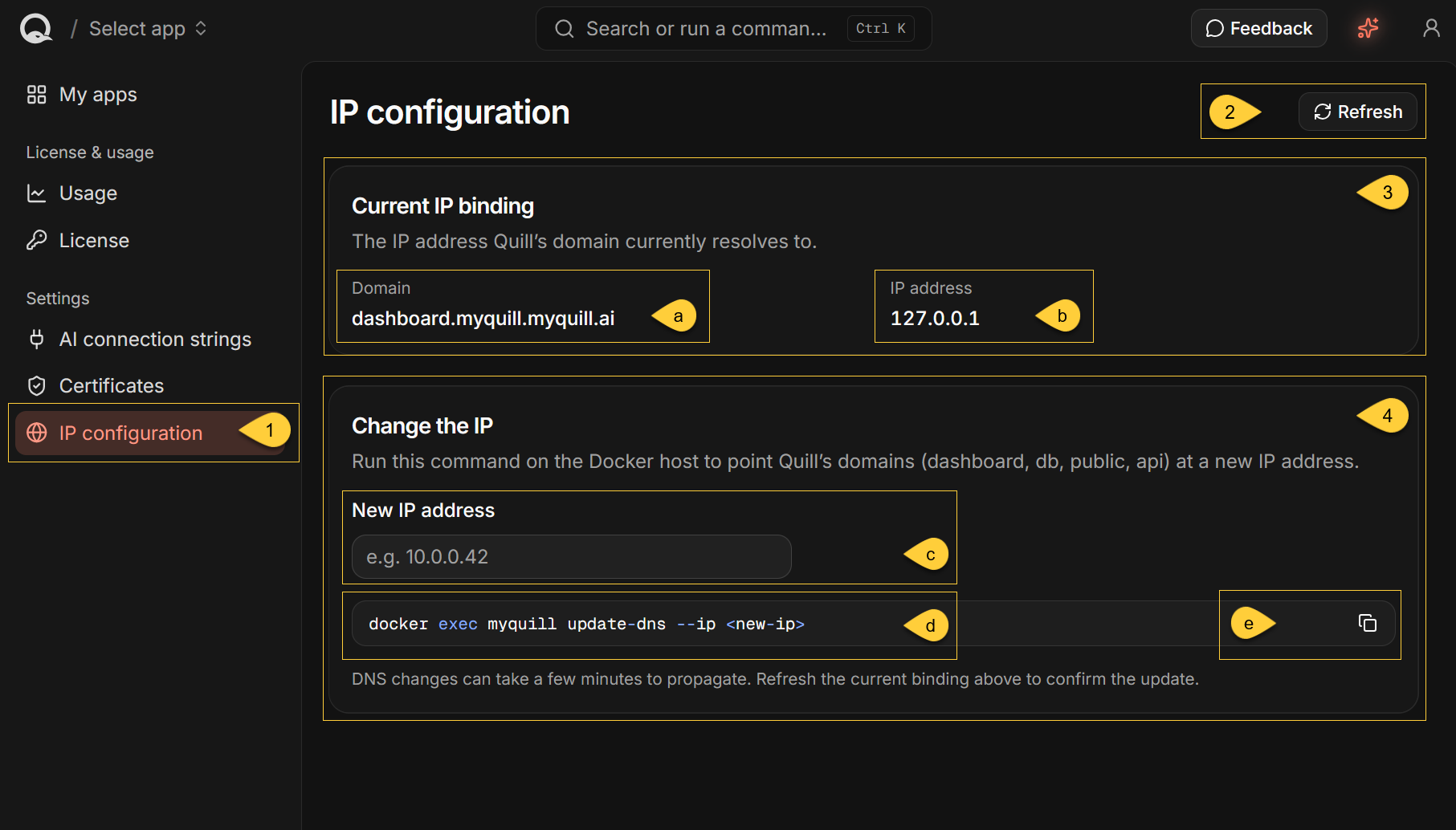Click the Ctrl K shortcut badge
This screenshot has width=1456, height=830.
(880, 29)
